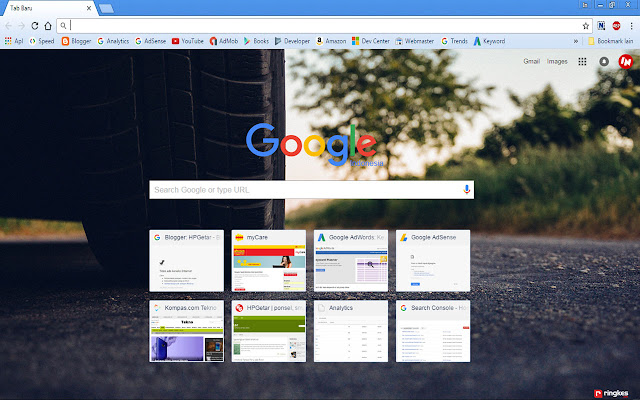Open the Bookmark lain folder
The width and height of the screenshot is (640, 400).
coord(611,41)
